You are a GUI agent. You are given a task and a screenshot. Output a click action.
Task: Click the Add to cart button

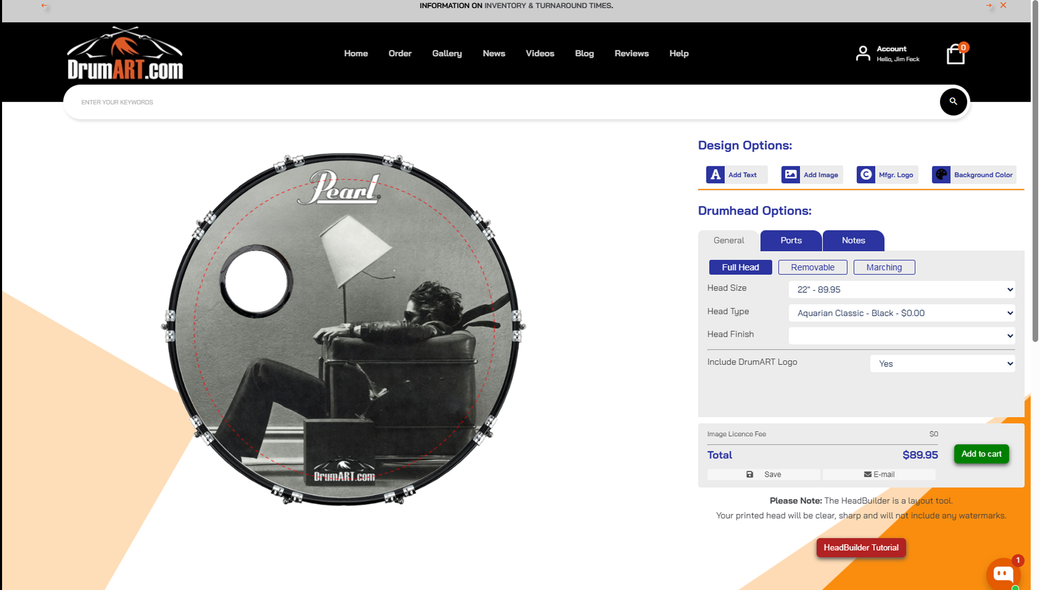pos(981,454)
